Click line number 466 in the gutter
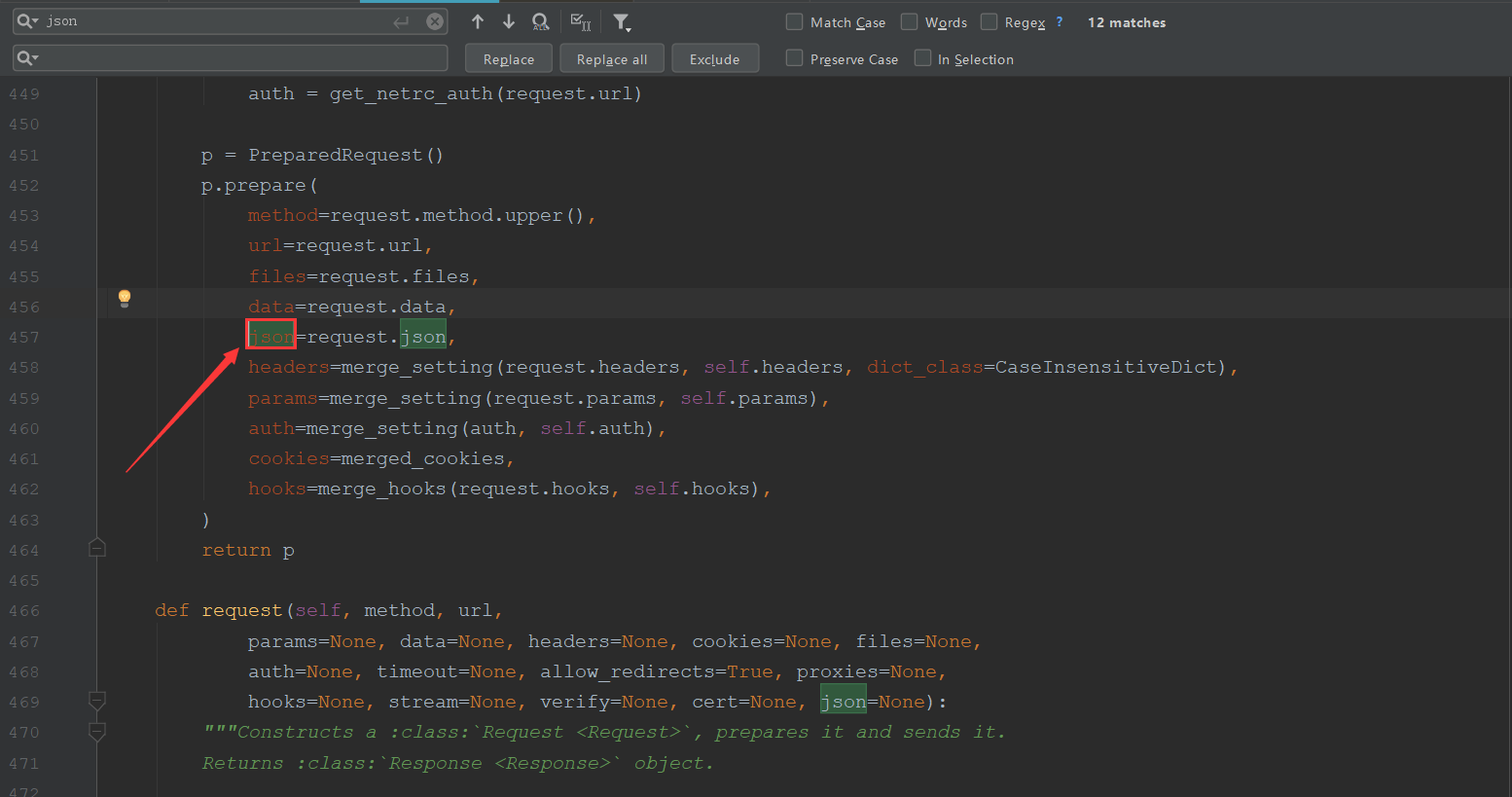 tap(24, 611)
